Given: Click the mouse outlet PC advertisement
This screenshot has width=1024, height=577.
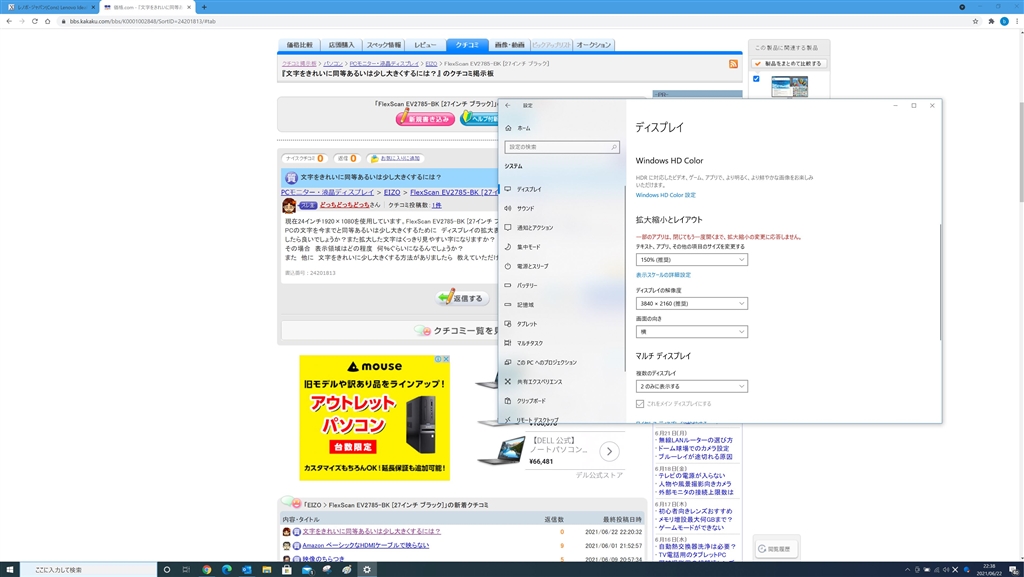Looking at the screenshot, I should (374, 418).
